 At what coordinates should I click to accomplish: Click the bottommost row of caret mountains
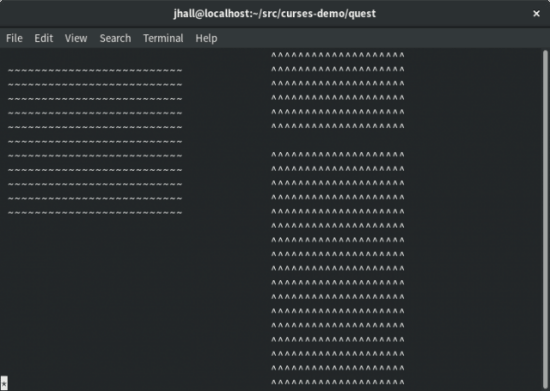click(x=338, y=382)
